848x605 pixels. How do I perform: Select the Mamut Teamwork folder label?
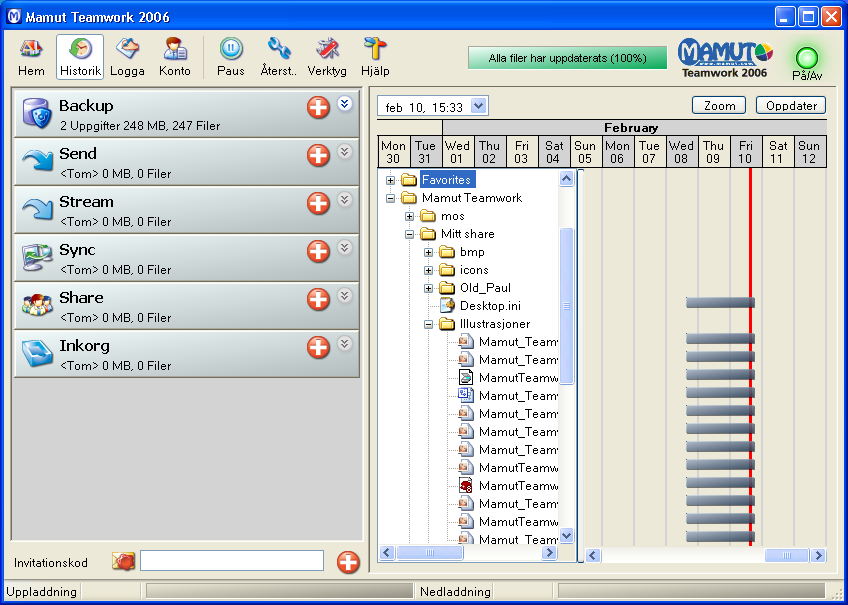472,198
